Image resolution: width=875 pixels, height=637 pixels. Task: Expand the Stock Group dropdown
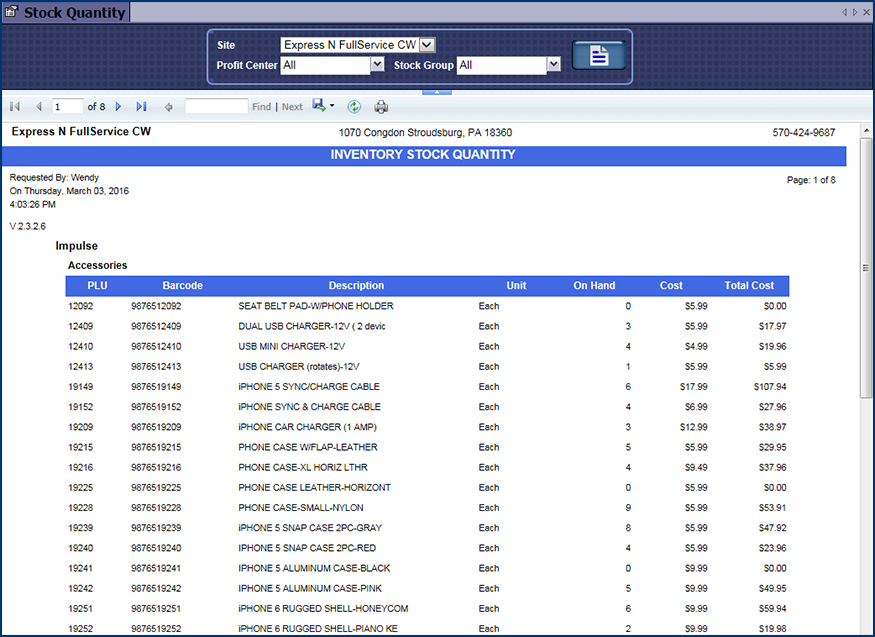[x=553, y=65]
